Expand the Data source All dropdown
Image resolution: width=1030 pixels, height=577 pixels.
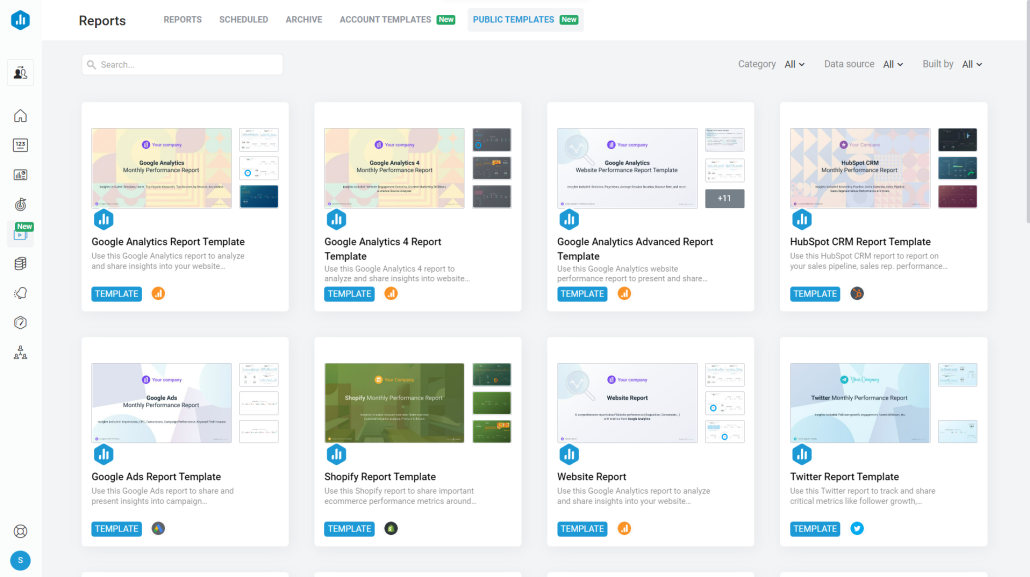coord(893,64)
